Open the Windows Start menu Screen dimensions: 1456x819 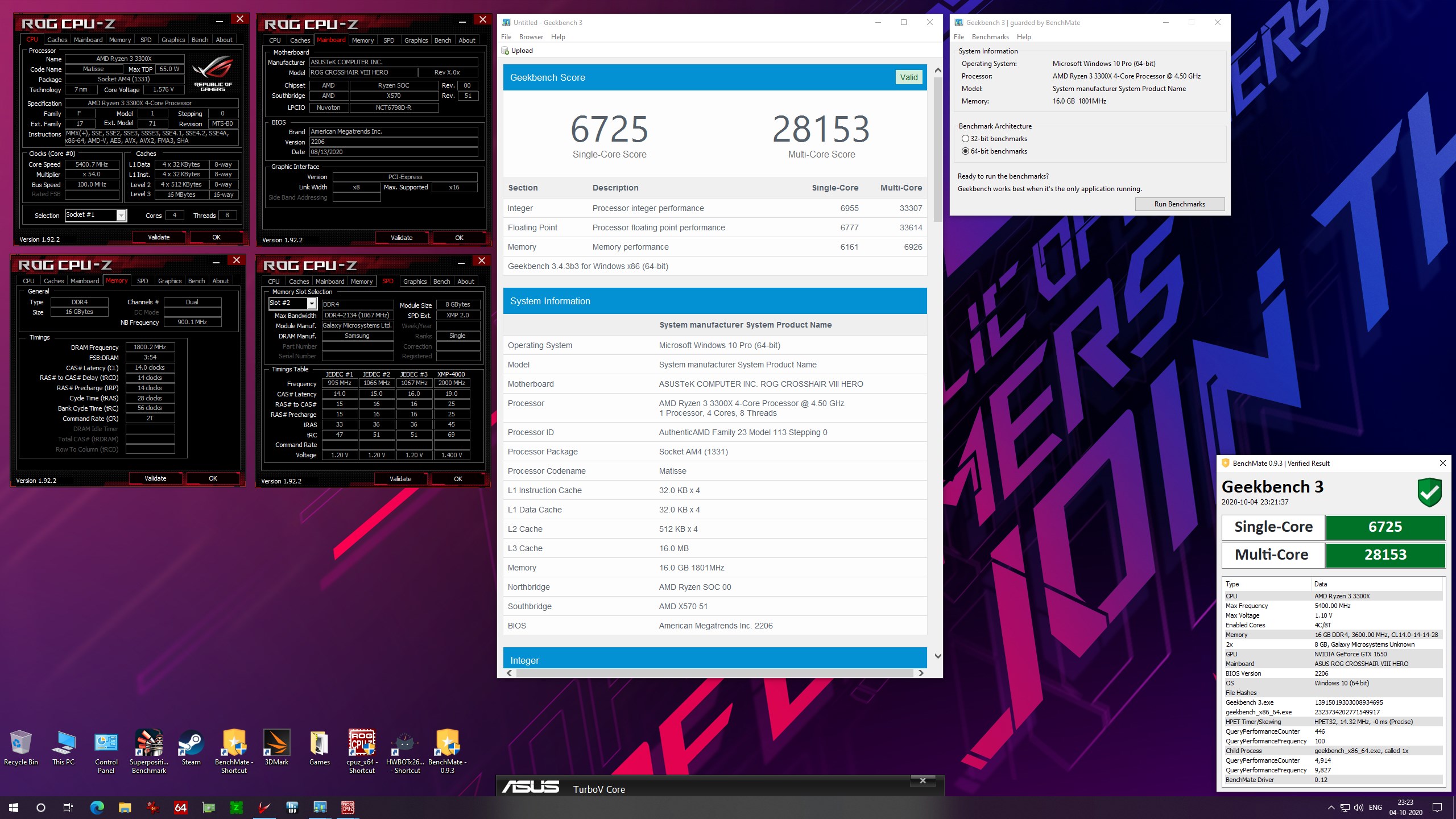tap(14, 808)
